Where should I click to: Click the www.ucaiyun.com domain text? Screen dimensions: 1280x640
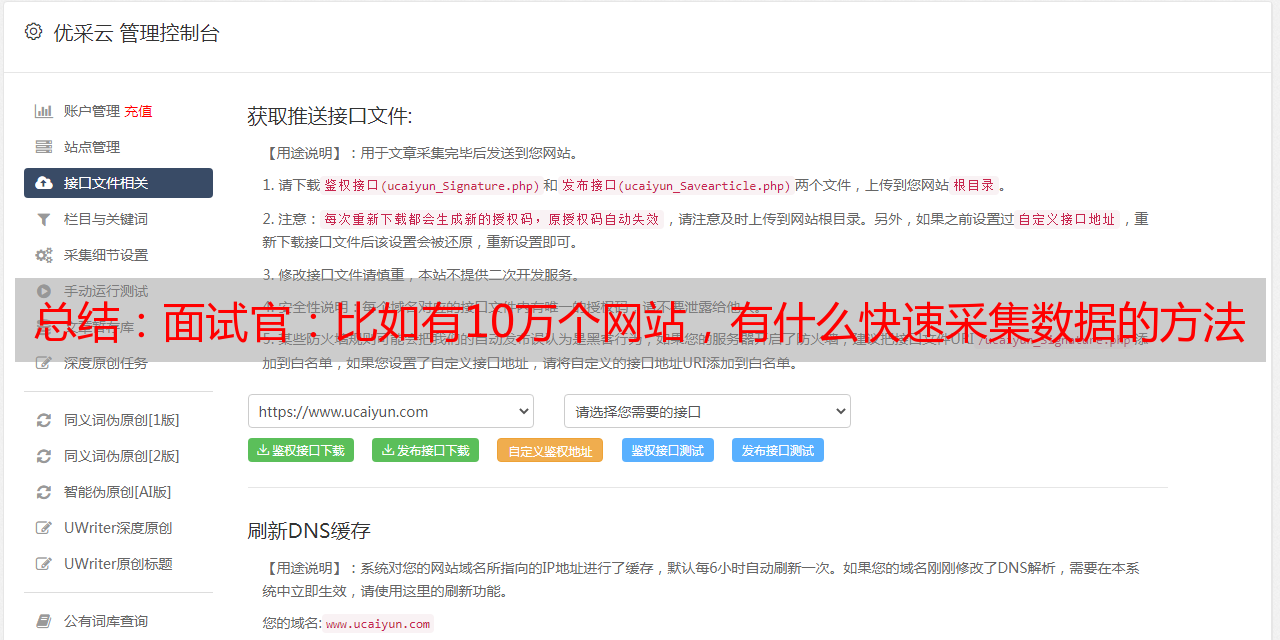tap(378, 624)
